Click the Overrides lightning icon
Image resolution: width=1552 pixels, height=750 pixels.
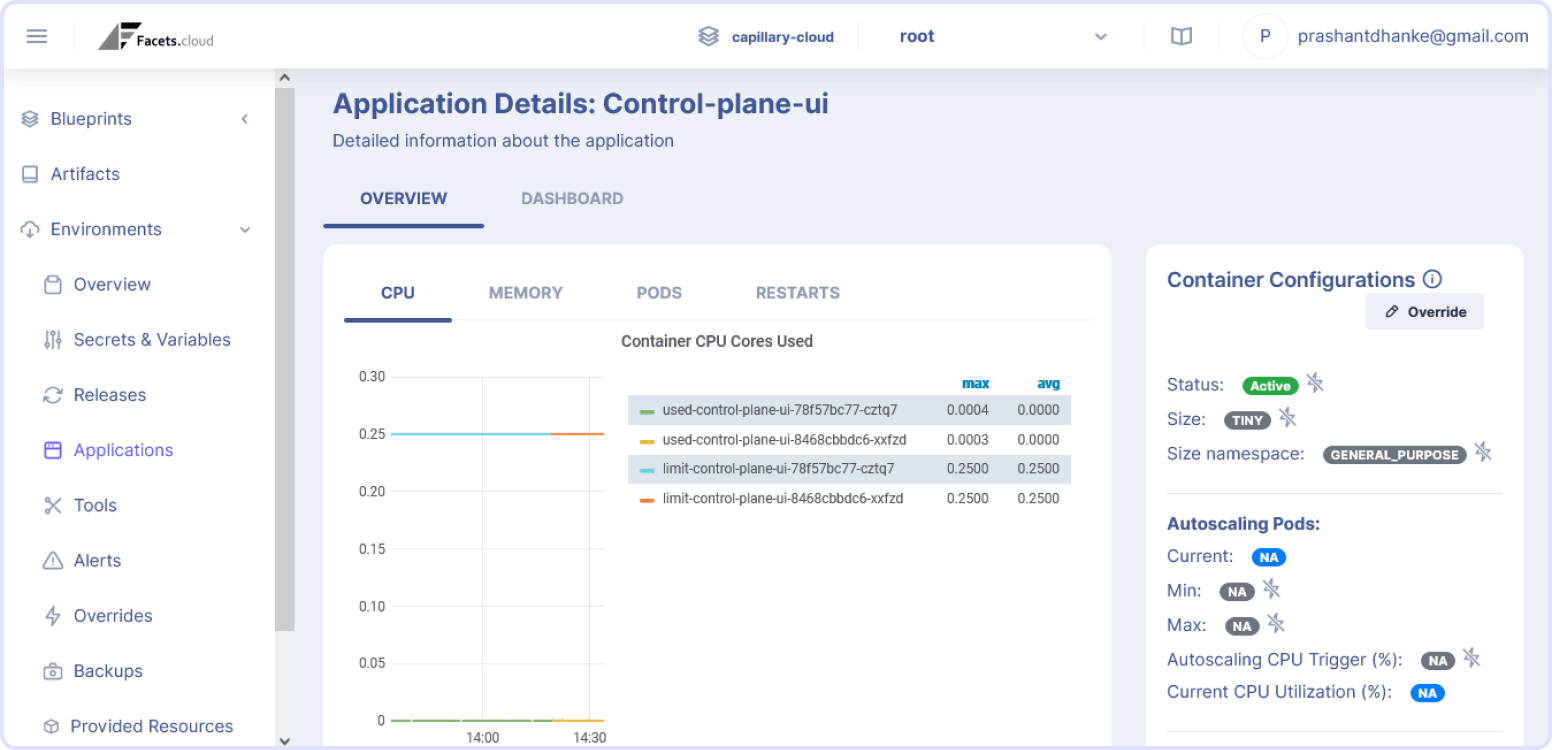click(53, 616)
